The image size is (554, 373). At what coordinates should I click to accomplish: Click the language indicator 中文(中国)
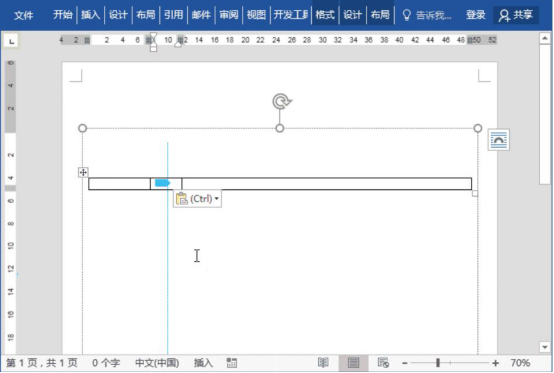(x=157, y=363)
